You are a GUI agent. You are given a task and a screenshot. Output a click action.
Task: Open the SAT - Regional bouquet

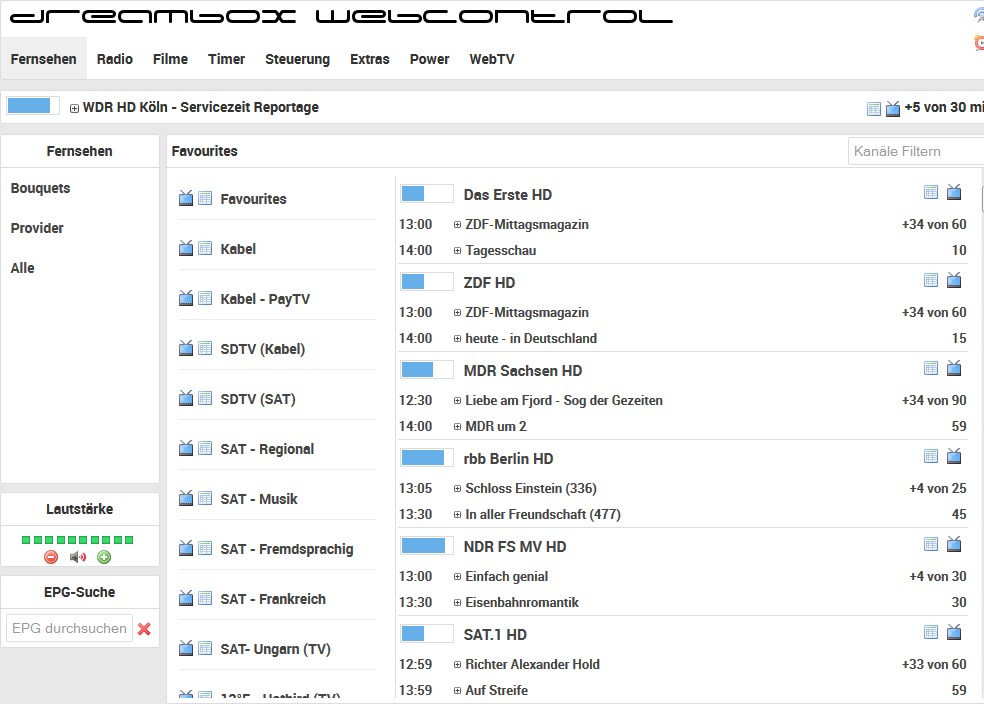coord(267,449)
